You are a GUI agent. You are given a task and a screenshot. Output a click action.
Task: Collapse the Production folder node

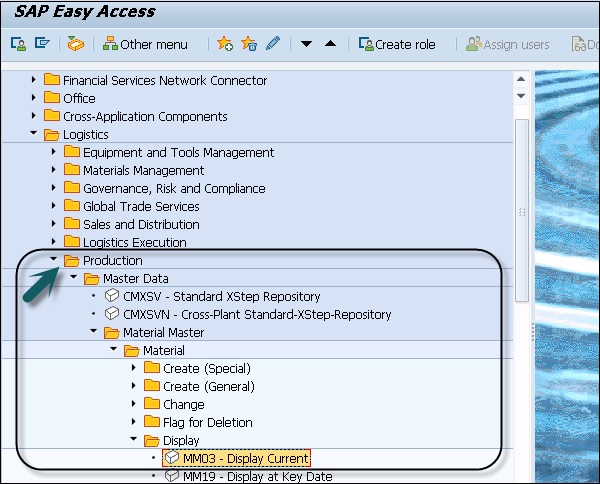55,260
